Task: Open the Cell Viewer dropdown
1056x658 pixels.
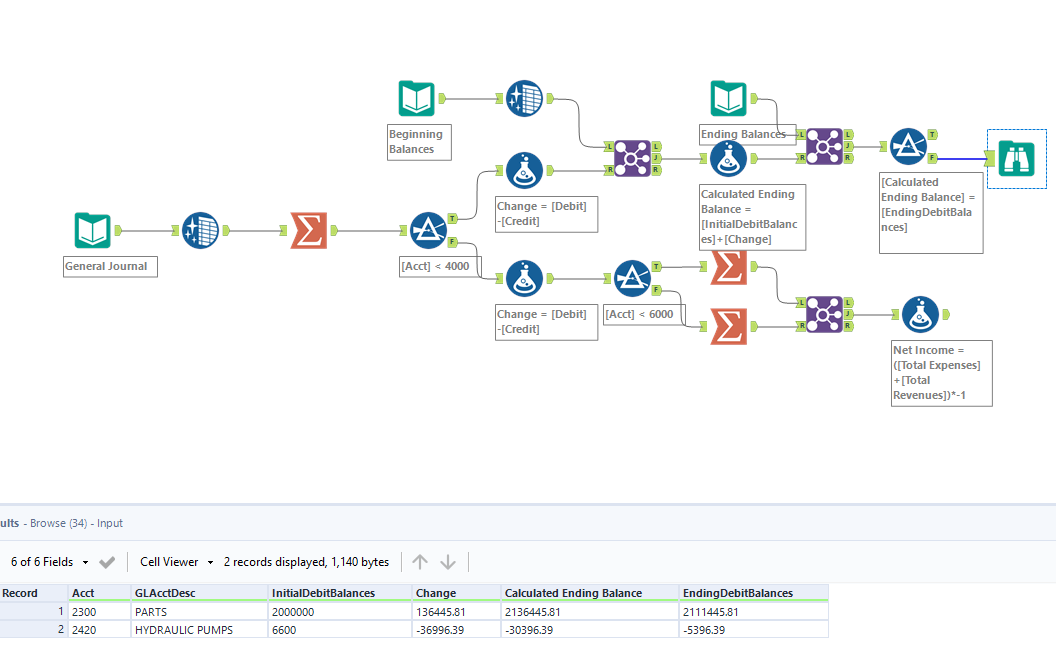Action: pos(176,562)
